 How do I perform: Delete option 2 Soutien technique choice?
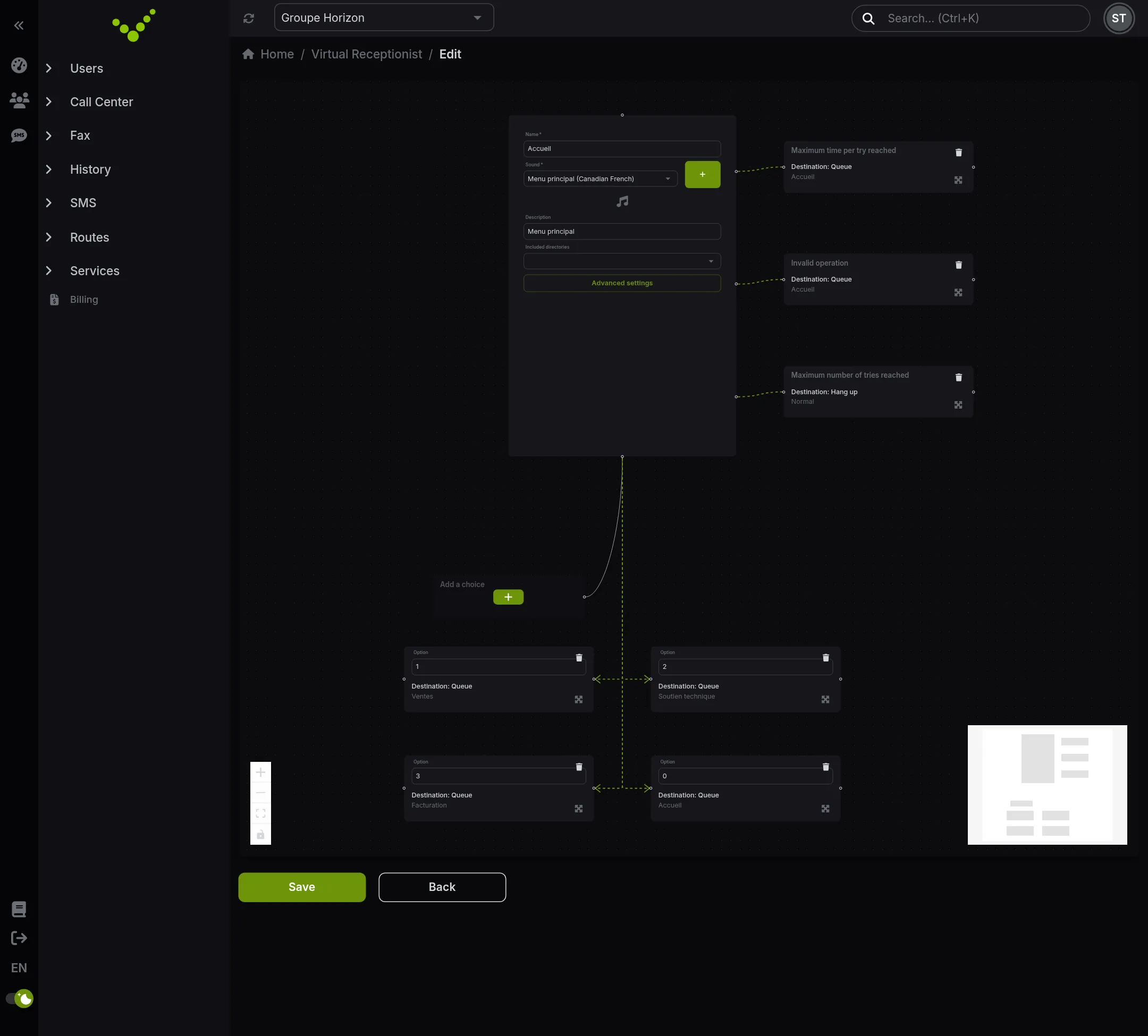coord(826,658)
